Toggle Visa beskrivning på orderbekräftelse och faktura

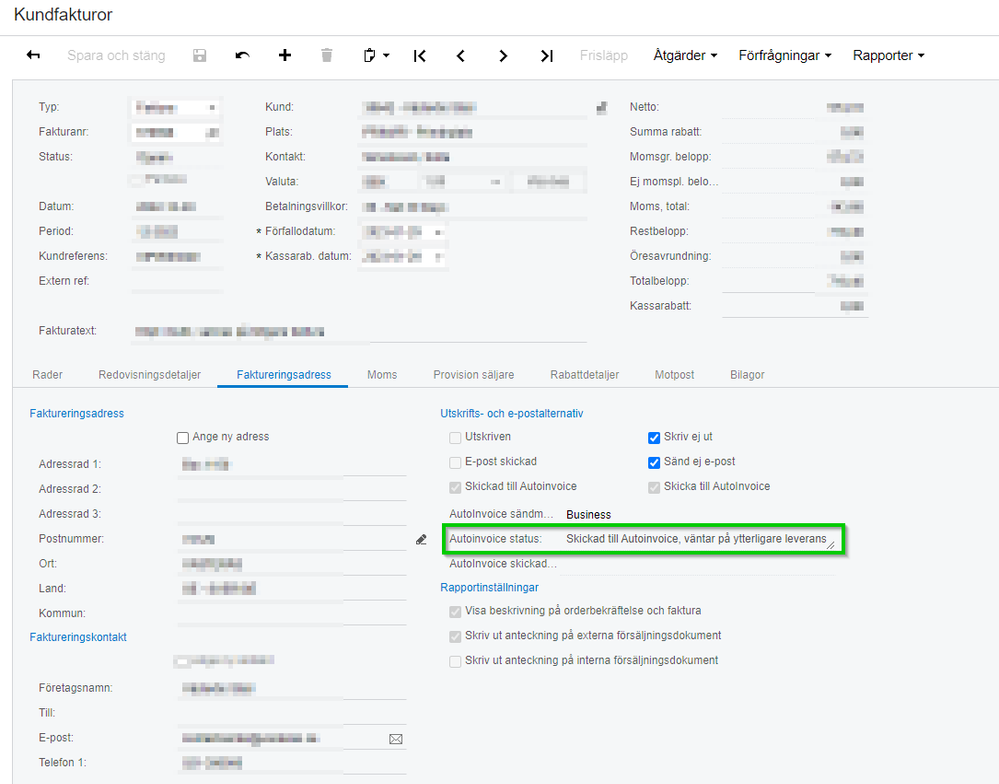tap(455, 611)
